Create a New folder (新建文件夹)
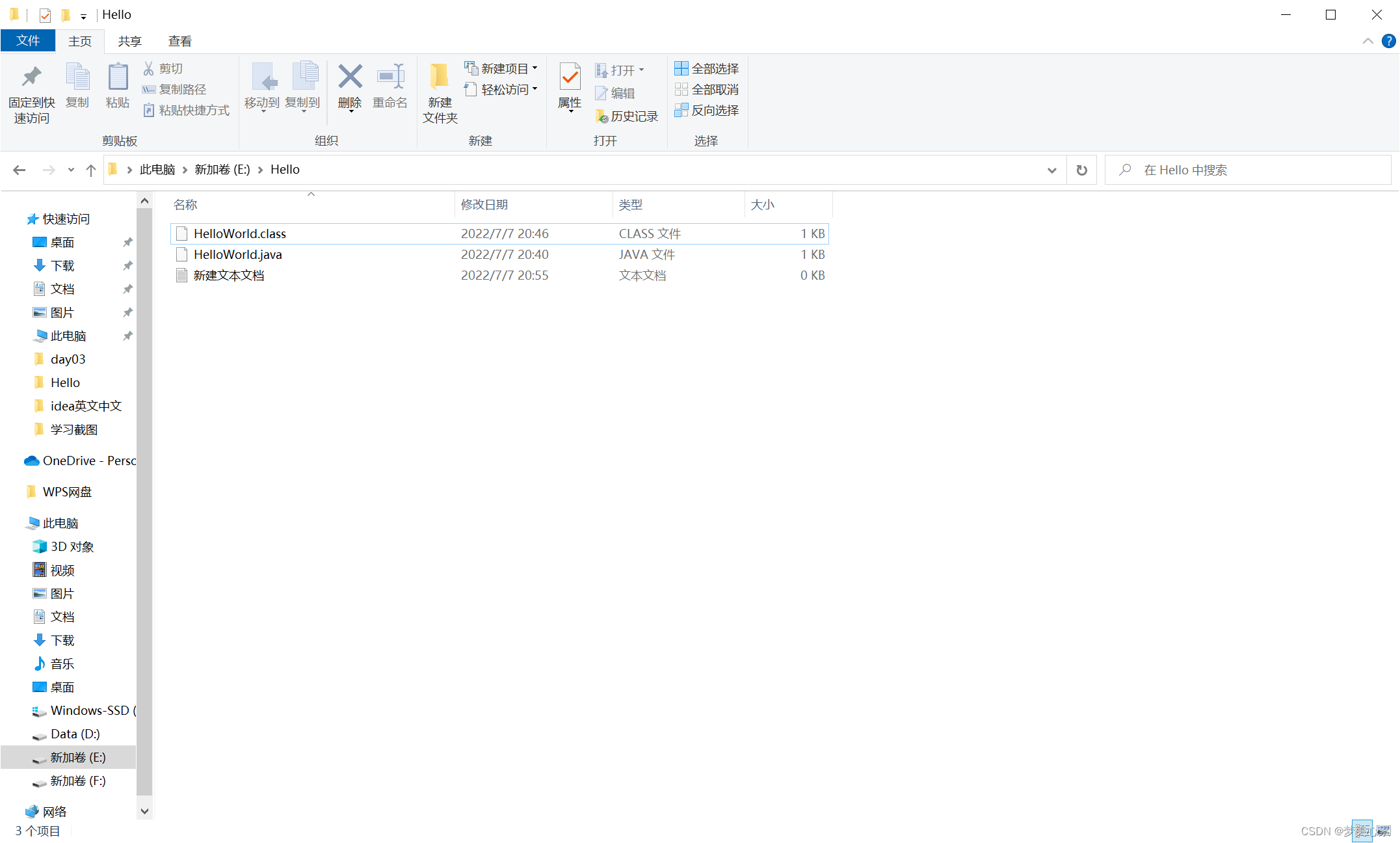The height and width of the screenshot is (843, 1400). 440,93
